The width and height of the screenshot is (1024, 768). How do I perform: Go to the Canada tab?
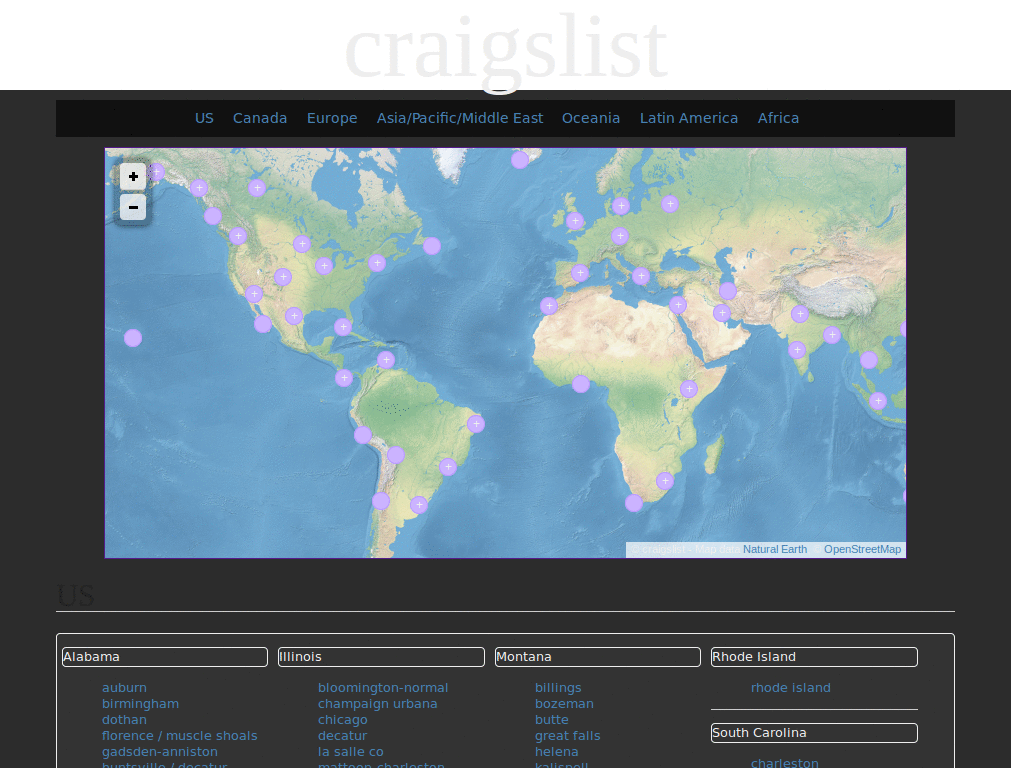pyautogui.click(x=260, y=118)
